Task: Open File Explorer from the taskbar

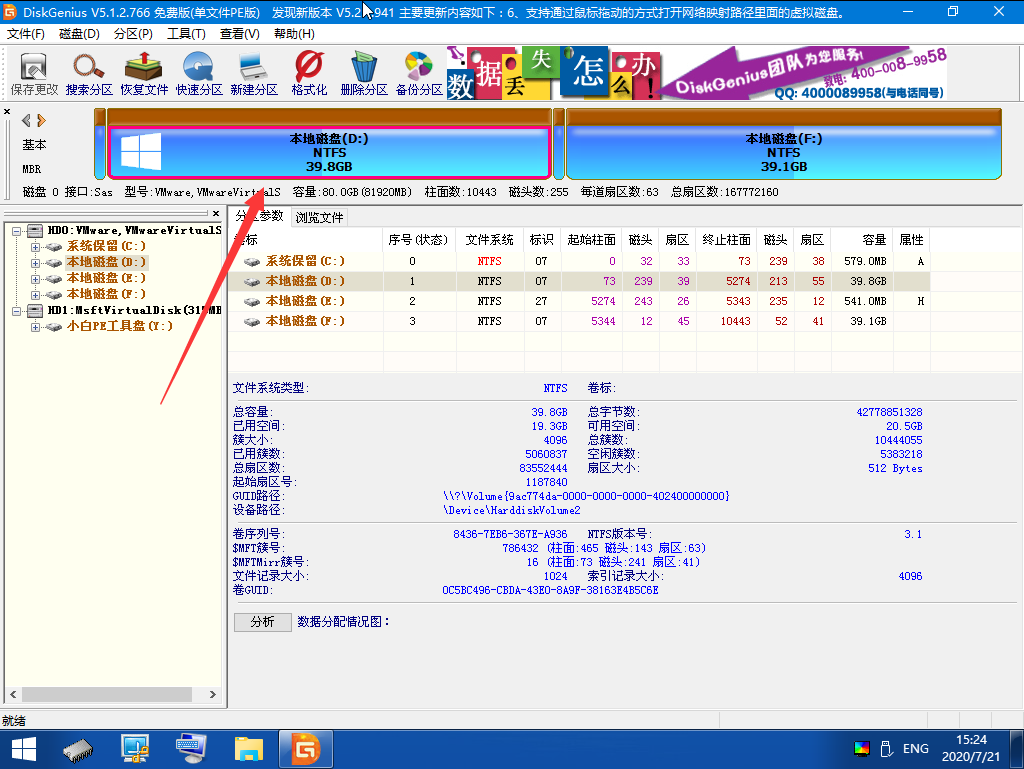Action: (x=248, y=748)
